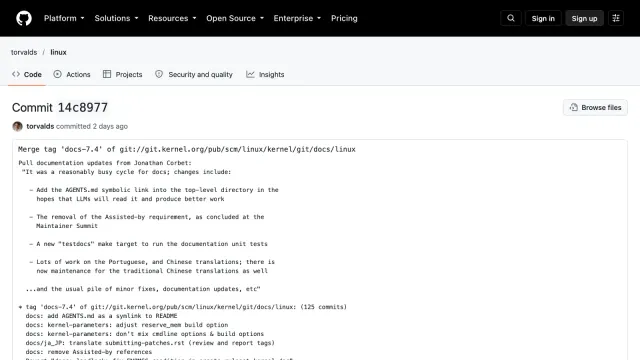640x360 pixels.
Task: Click line 'A new "testdocs" make target'
Action: tap(149, 244)
